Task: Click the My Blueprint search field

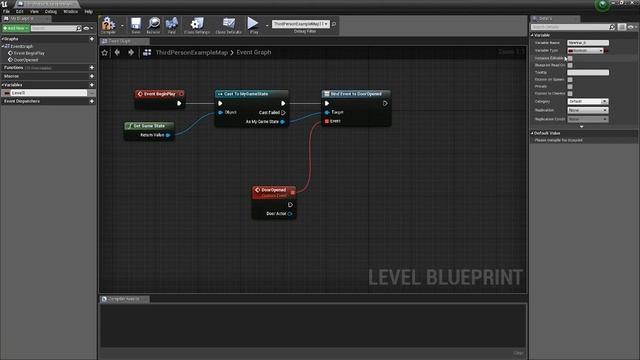Action: [x=56, y=28]
